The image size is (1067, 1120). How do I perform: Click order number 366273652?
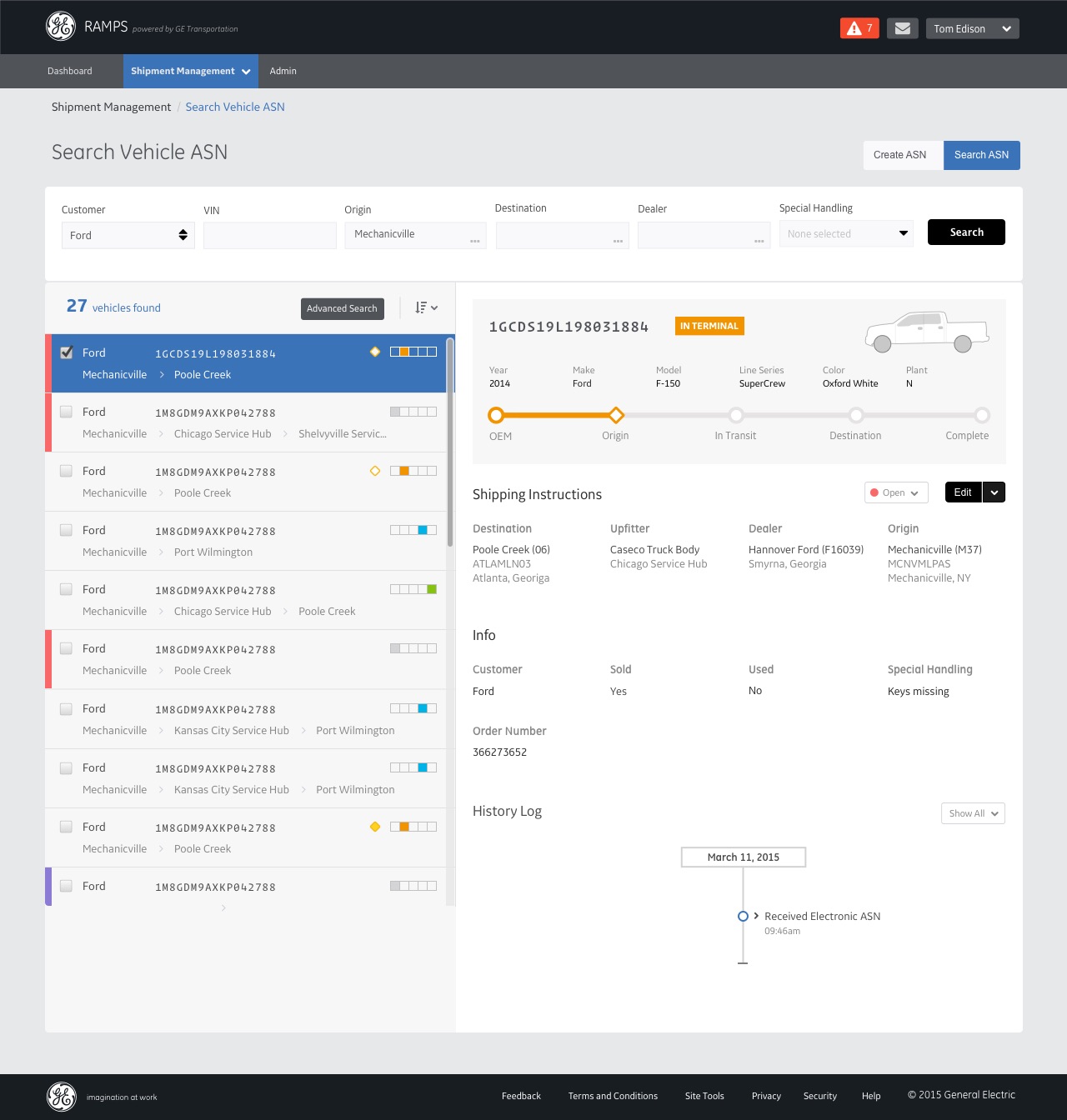(x=499, y=752)
